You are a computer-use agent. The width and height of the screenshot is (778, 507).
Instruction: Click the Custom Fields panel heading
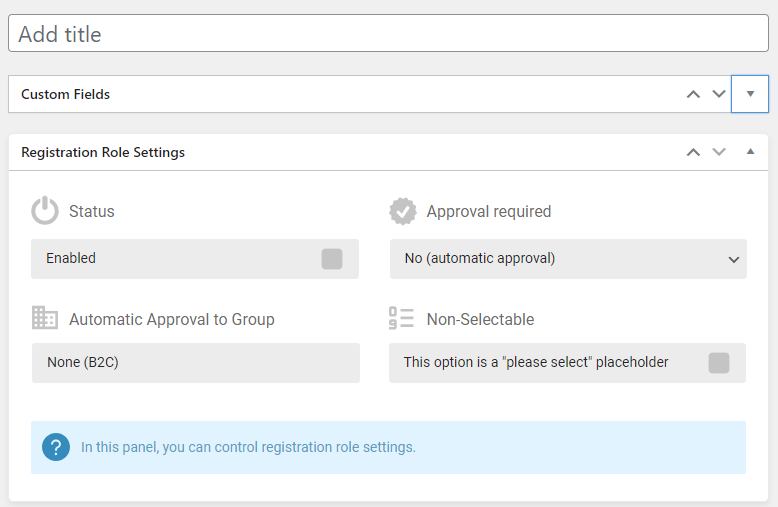point(66,94)
